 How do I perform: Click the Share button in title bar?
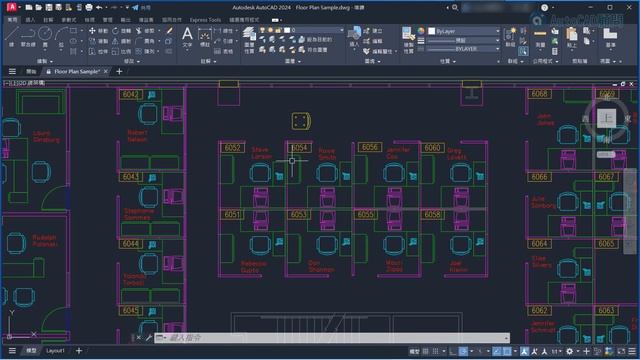[141, 7]
